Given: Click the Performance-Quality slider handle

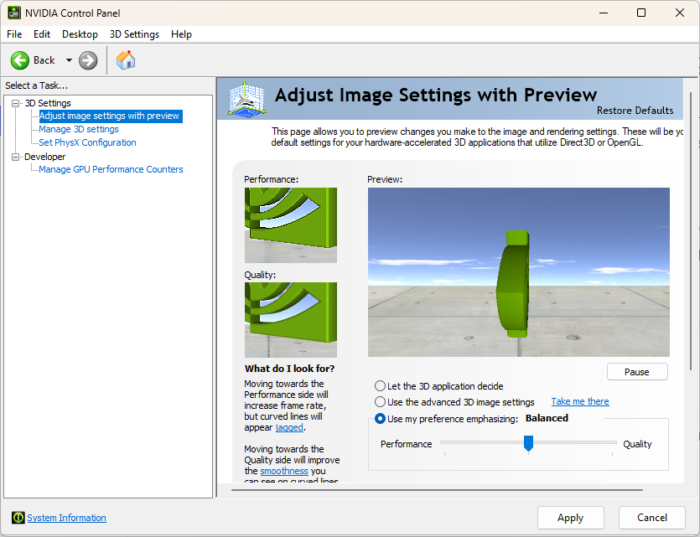Looking at the screenshot, I should 528,443.
